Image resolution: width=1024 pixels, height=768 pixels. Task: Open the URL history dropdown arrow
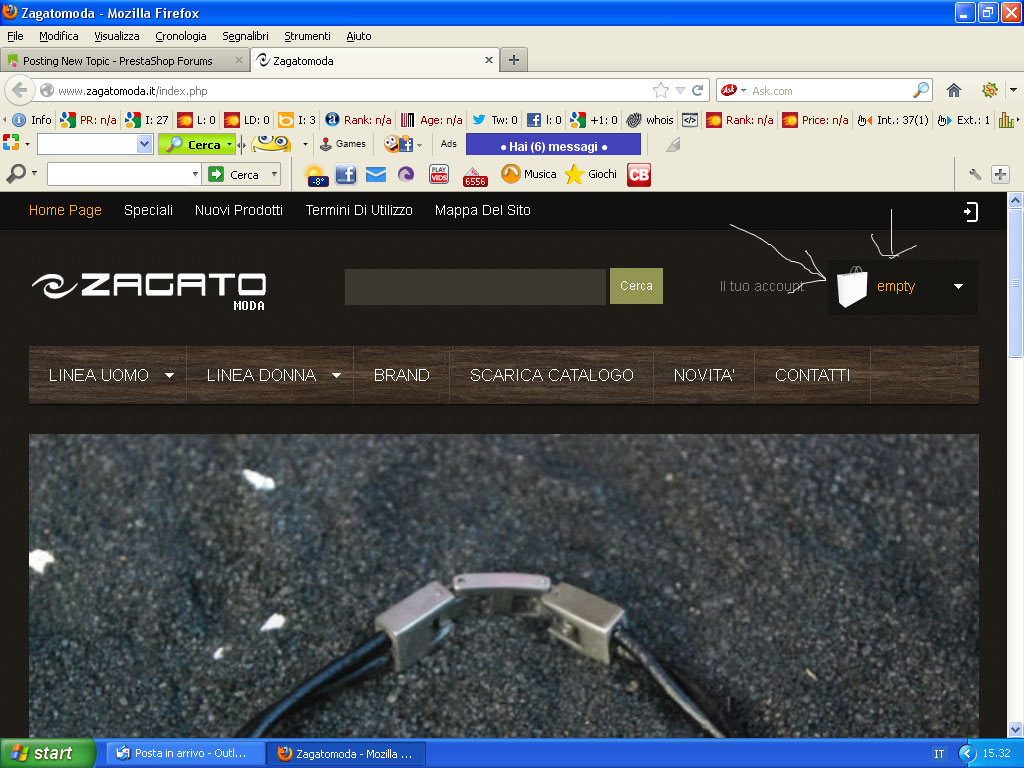click(680, 90)
